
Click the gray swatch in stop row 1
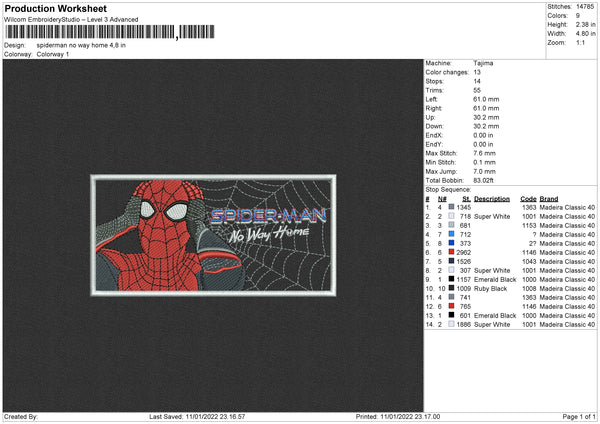coord(451,207)
